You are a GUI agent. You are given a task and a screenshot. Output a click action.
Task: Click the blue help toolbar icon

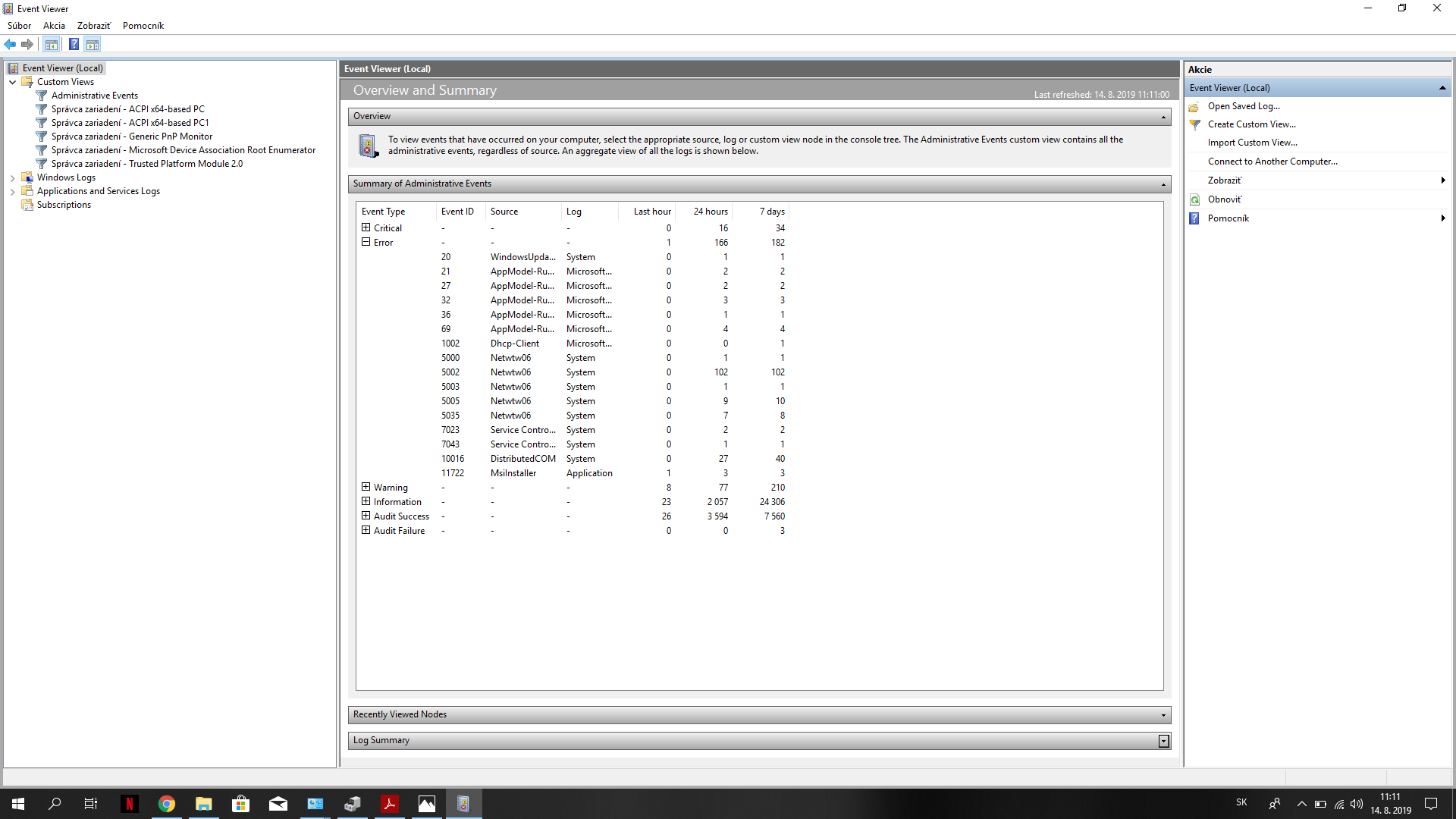click(74, 45)
